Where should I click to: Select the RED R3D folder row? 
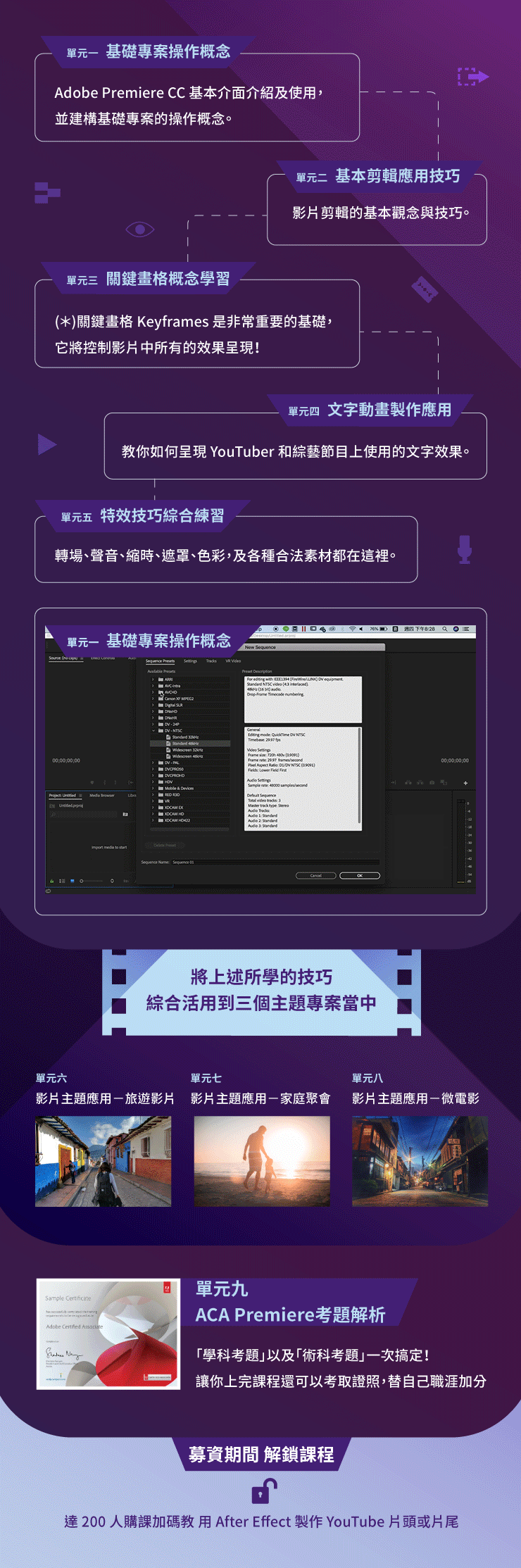tap(189, 794)
